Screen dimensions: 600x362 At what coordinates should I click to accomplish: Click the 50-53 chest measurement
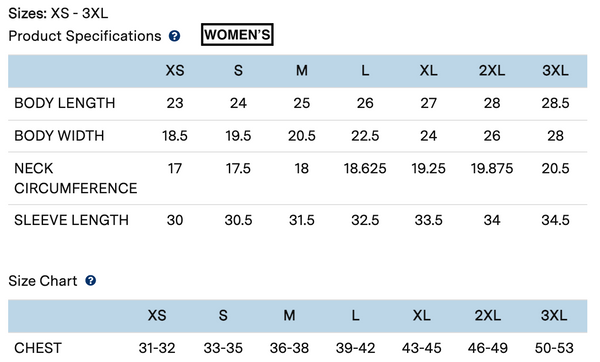(554, 348)
